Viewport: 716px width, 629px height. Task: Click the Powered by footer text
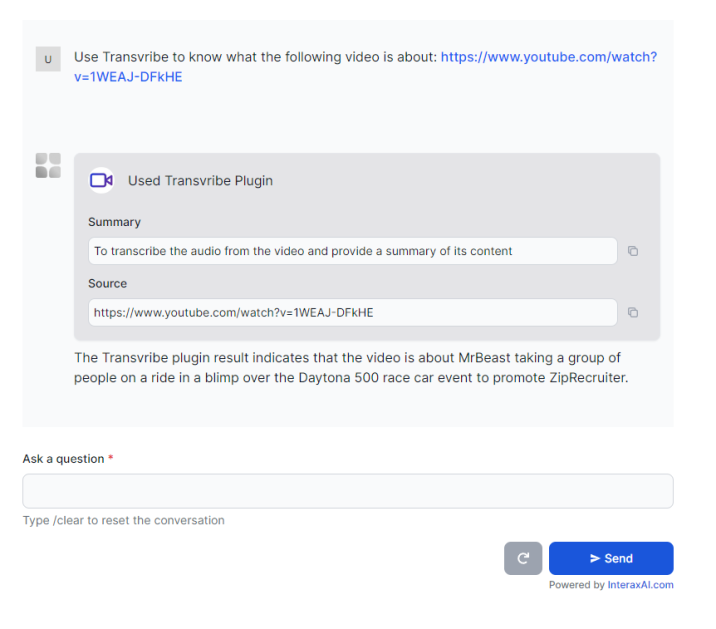(576, 585)
